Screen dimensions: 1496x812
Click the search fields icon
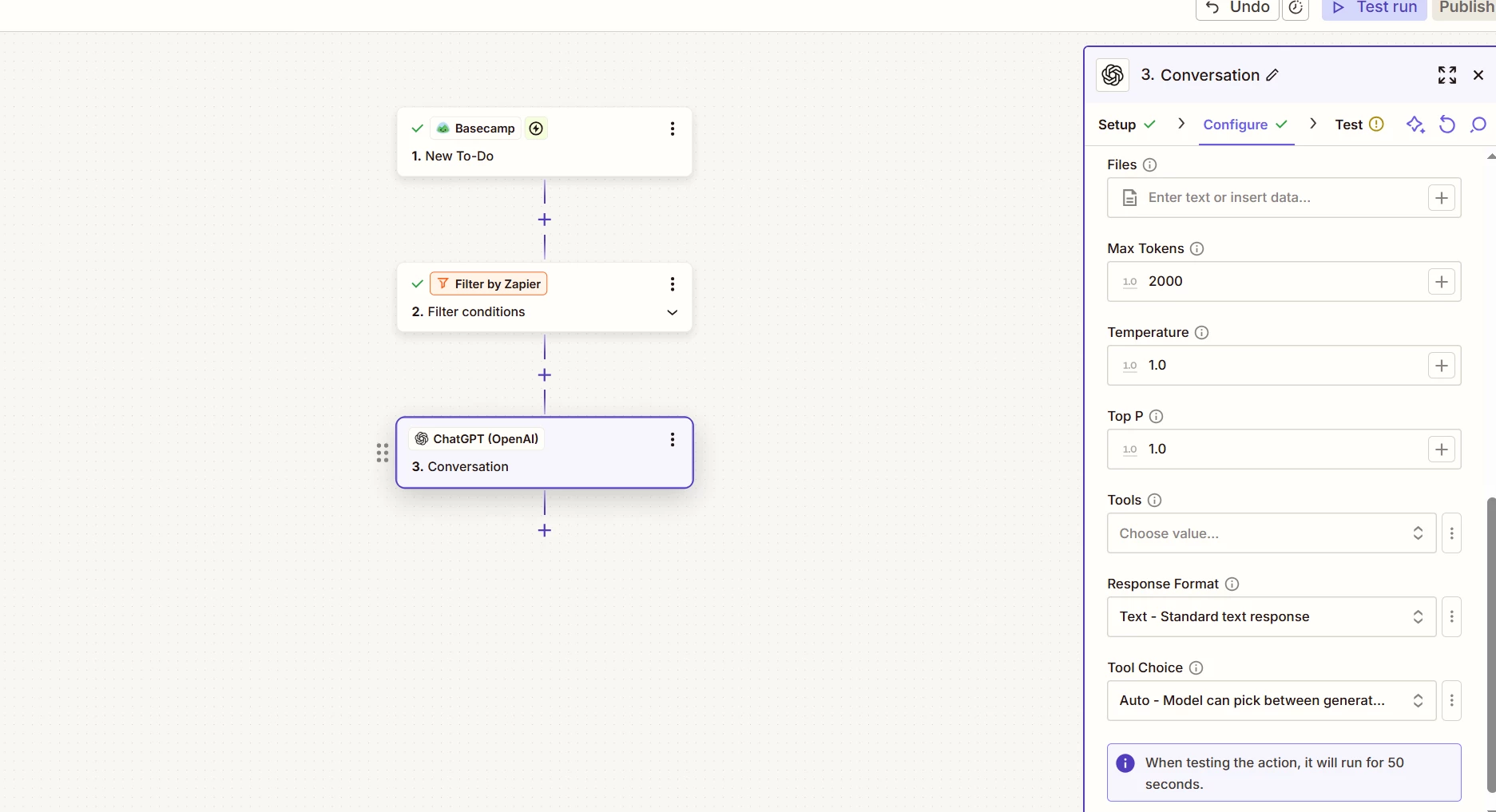[x=1478, y=125]
